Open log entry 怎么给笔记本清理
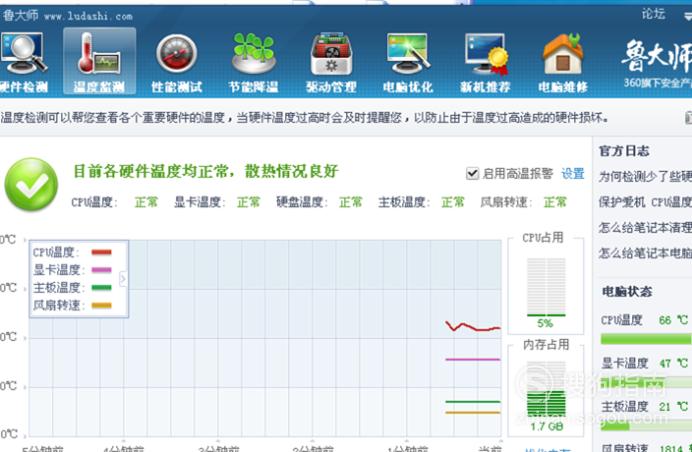The height and width of the screenshot is (452, 692). pyautogui.click(x=645, y=228)
